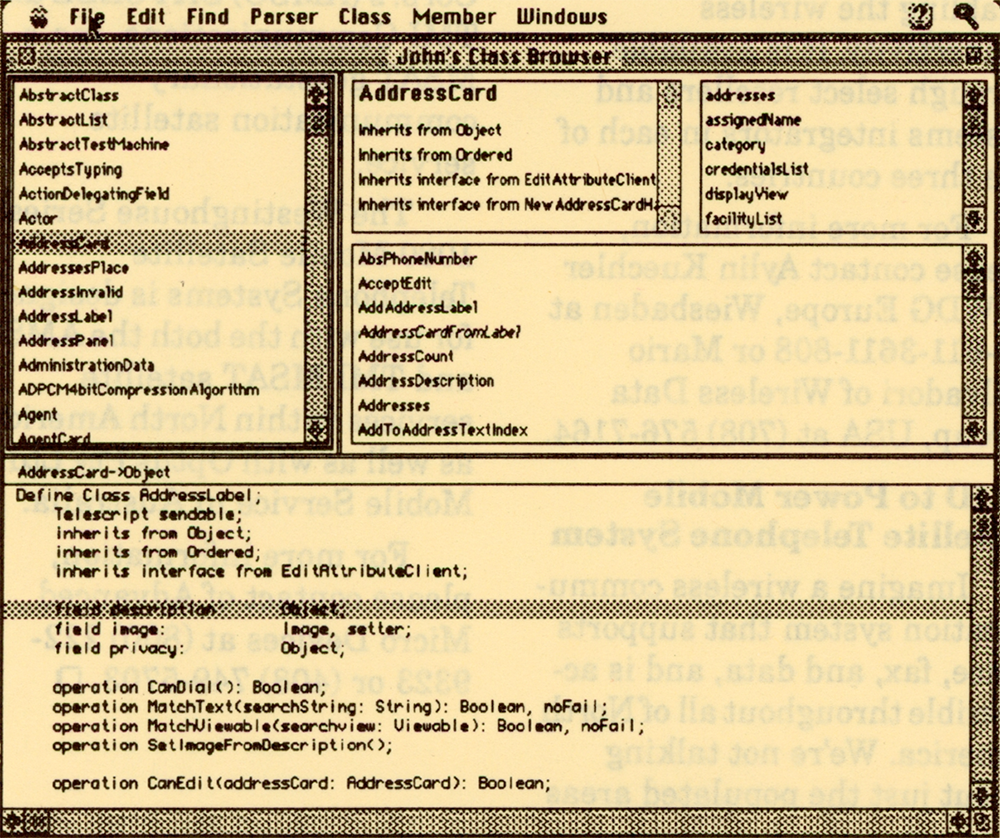Screen dimensions: 1000x838
Task: Click the highlighted 'field description' code line
Action: (487, 610)
